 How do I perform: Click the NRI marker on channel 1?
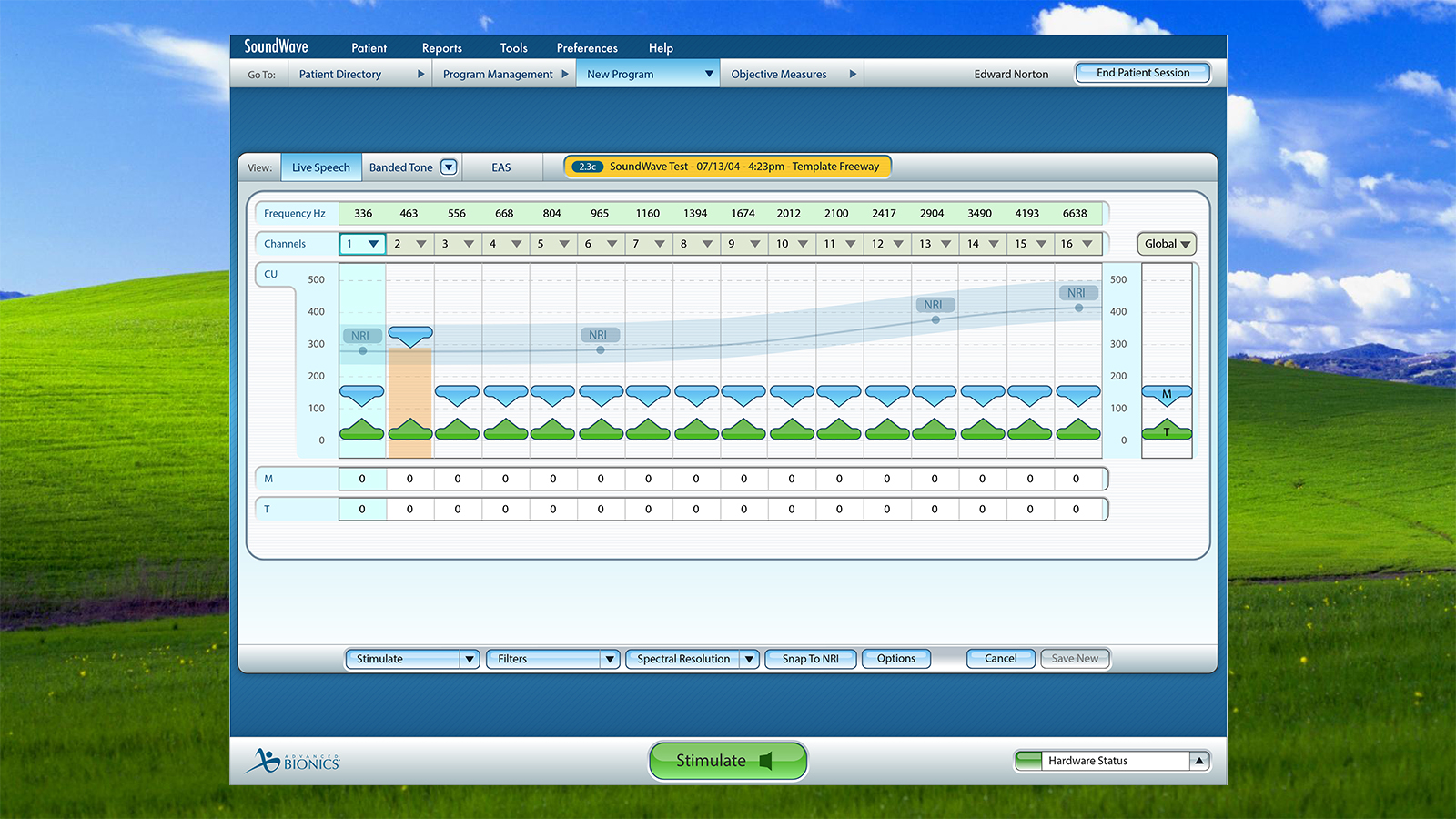[360, 336]
